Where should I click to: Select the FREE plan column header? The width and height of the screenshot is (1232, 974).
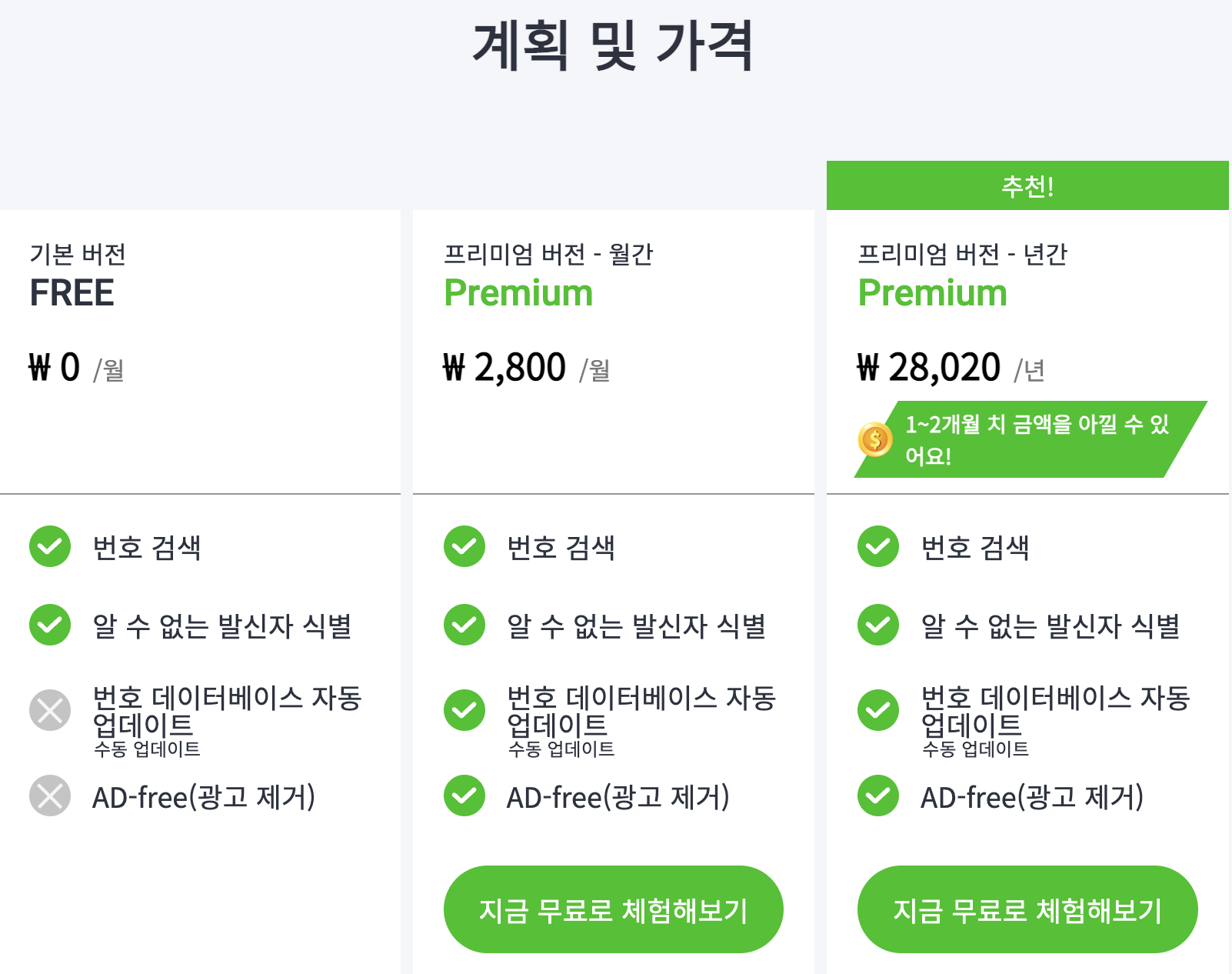69,273
